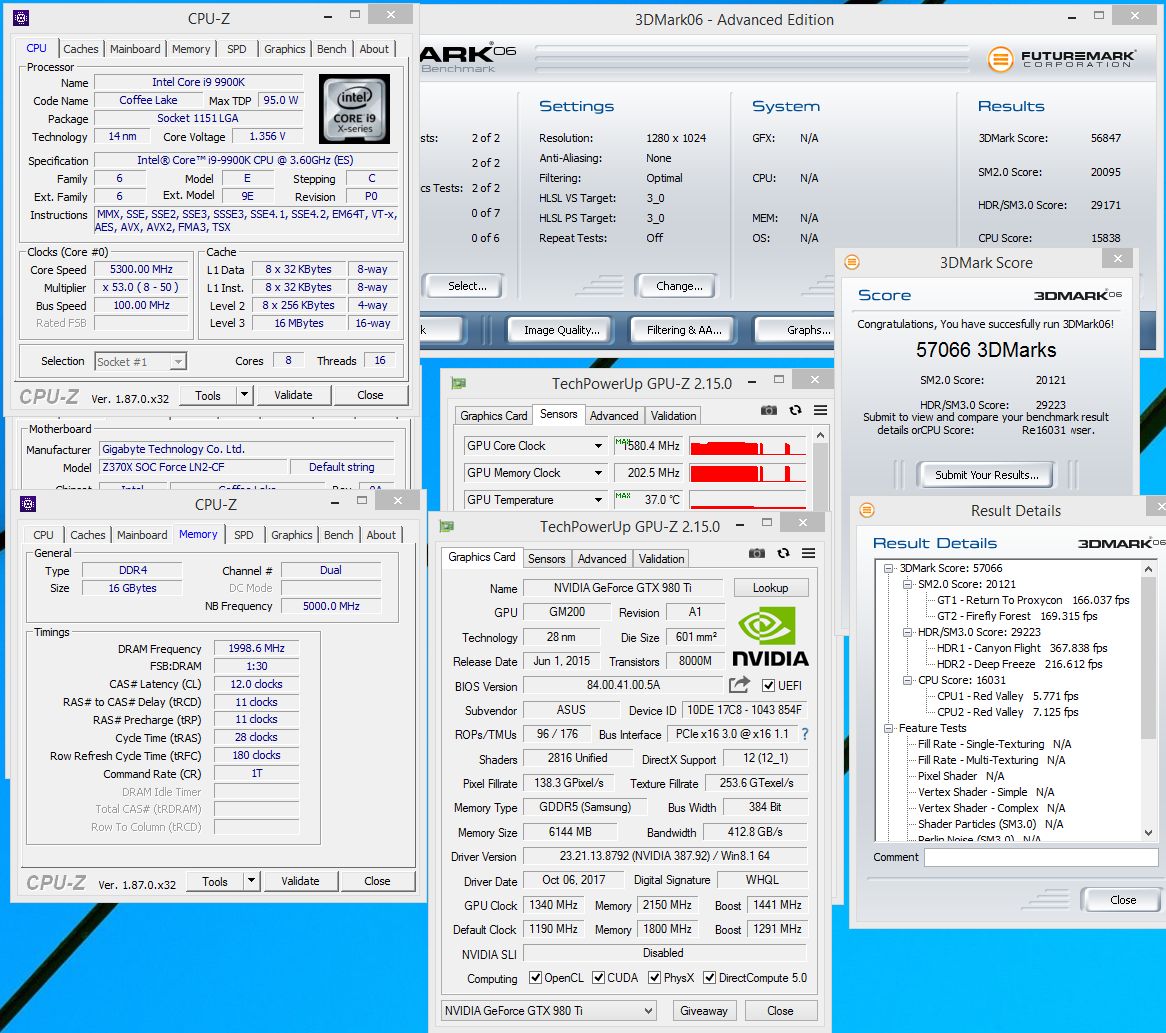Open the GPU Core Clock sensor dropdown

[x=598, y=446]
